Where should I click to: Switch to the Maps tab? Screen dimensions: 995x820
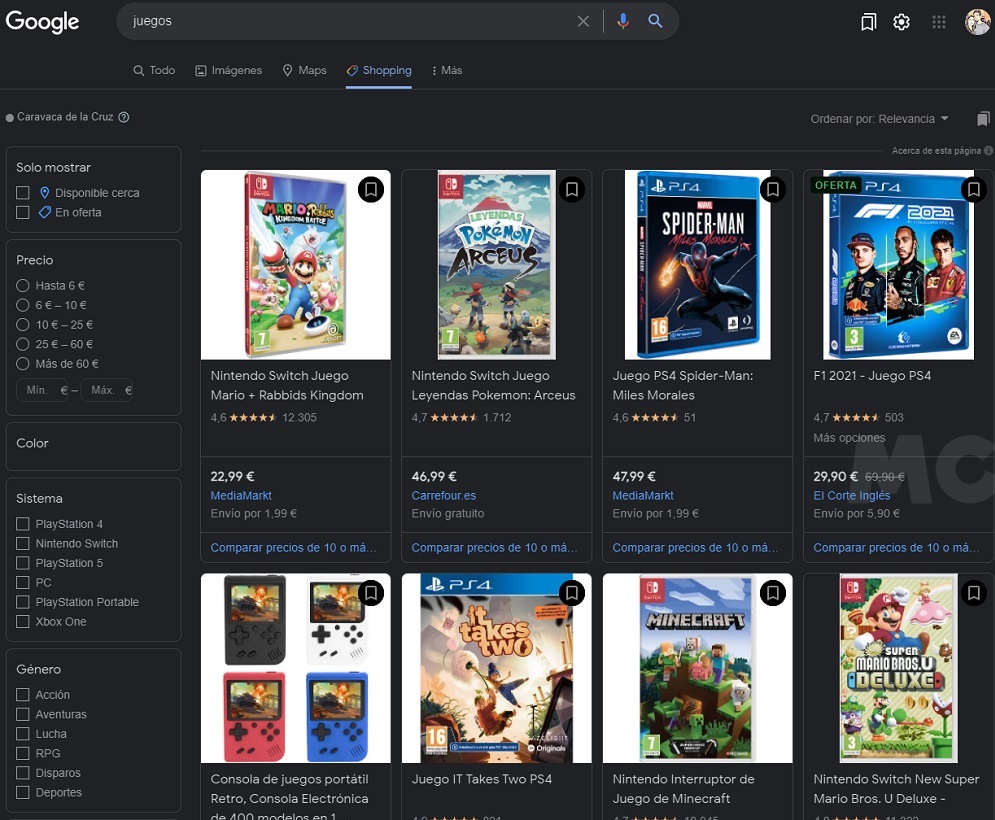(304, 71)
